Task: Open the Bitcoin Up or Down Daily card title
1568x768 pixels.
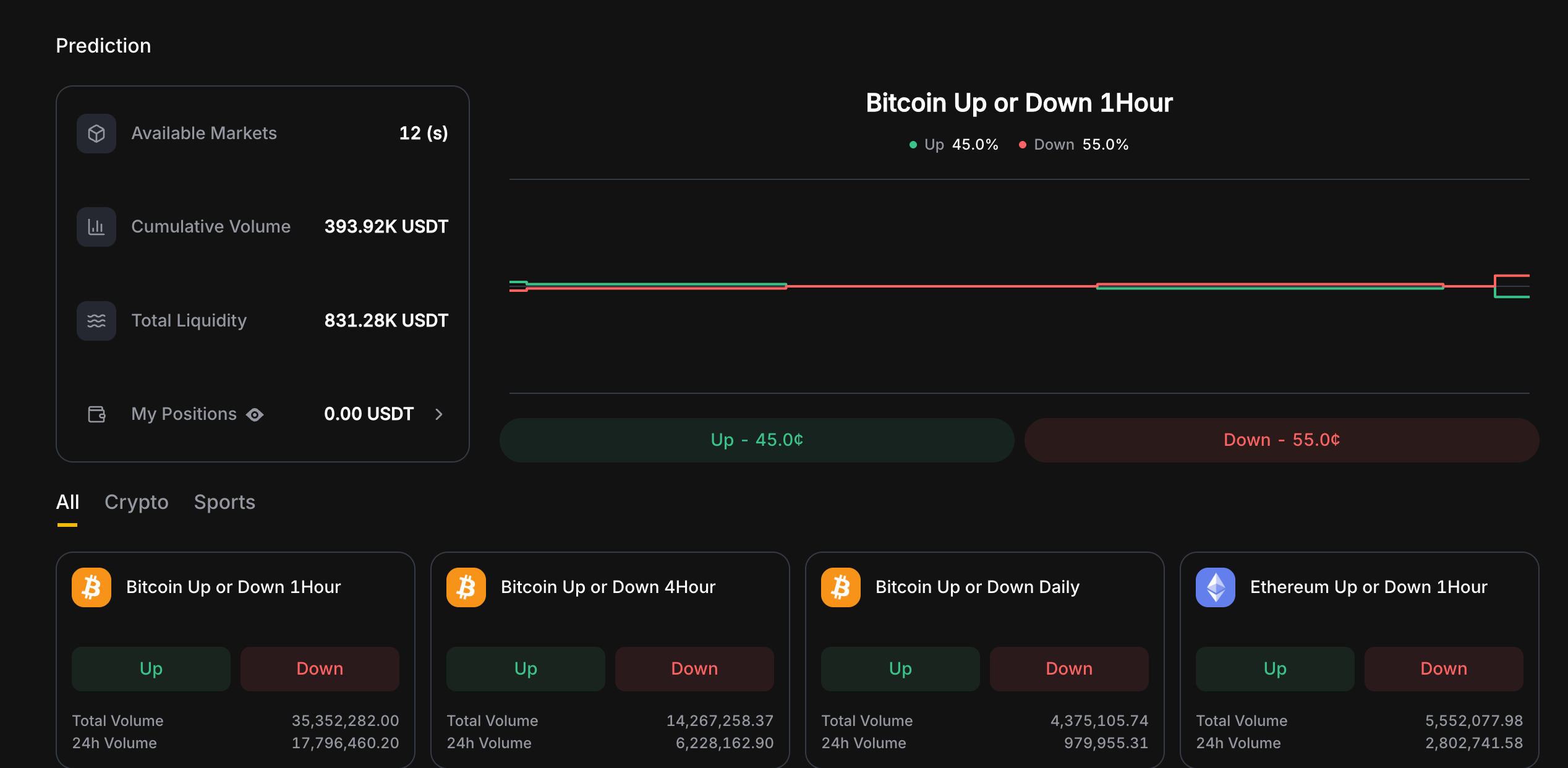Action: click(x=978, y=587)
